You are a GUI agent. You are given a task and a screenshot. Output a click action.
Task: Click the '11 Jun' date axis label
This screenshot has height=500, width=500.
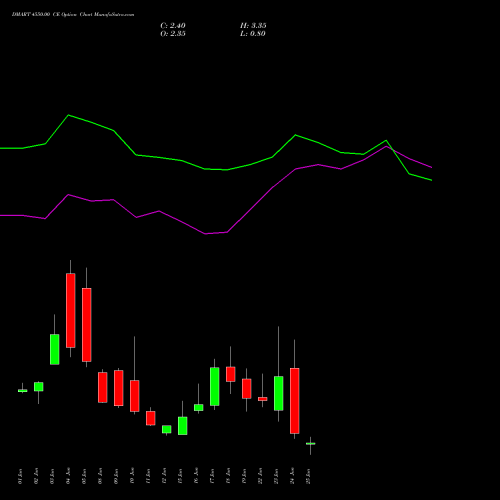[148, 476]
